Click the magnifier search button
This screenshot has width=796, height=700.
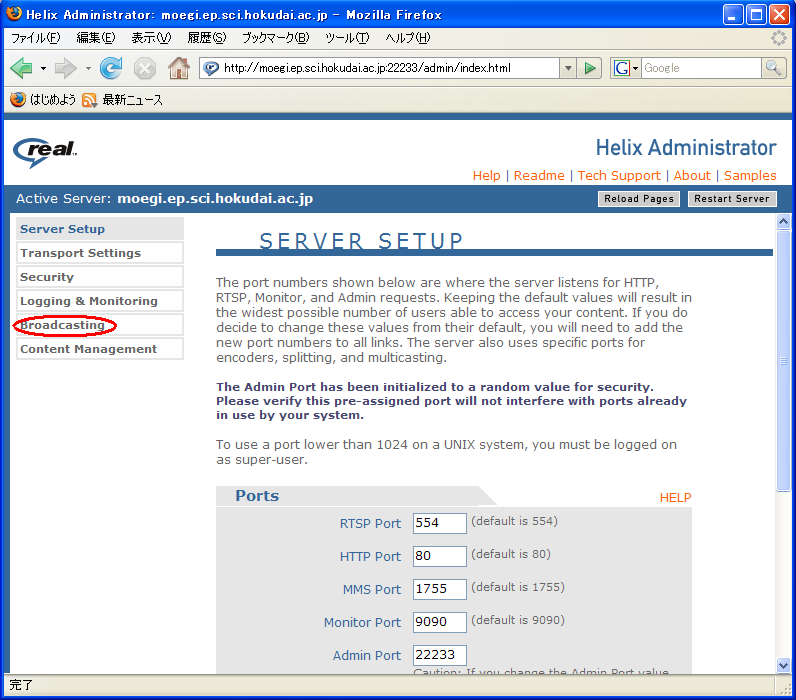click(x=773, y=68)
